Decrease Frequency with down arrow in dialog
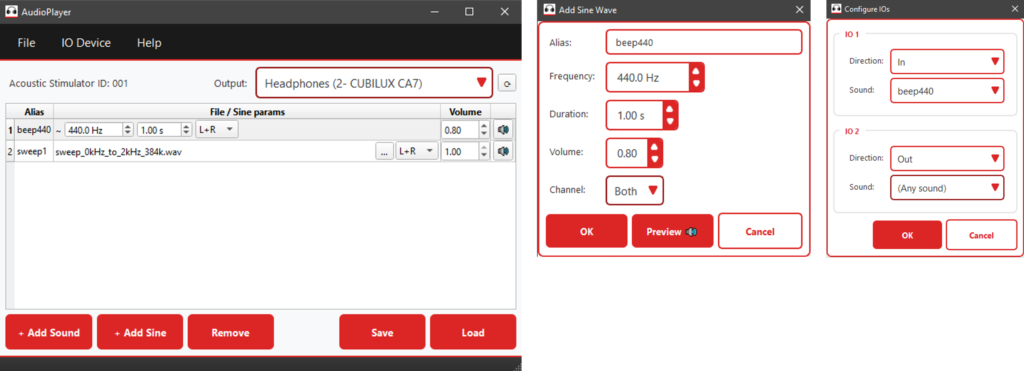This screenshot has width=1024, height=371. pos(696,84)
